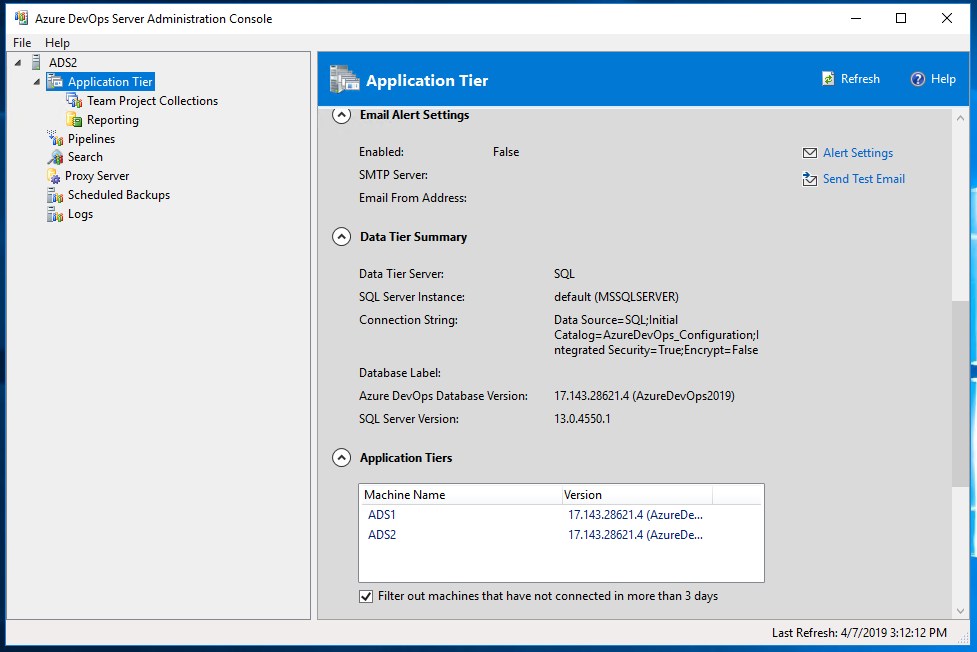Viewport: 977px width, 652px height.
Task: Click the Version column header
Action: point(637,495)
